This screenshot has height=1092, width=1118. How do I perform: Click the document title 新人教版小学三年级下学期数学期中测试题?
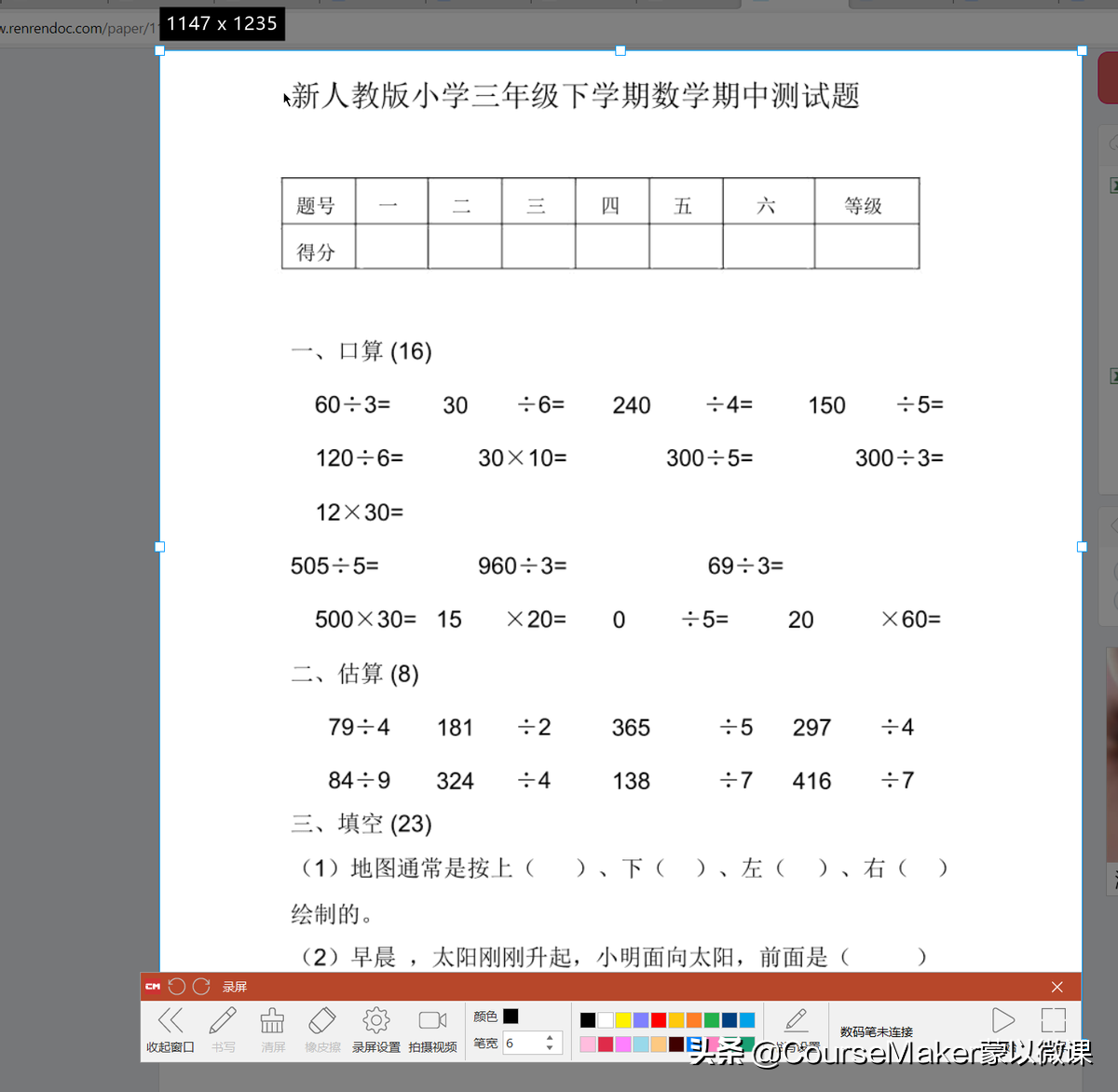[575, 95]
